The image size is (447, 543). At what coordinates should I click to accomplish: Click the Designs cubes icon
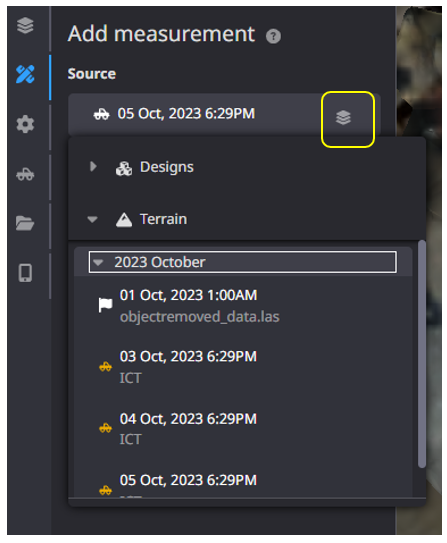[124, 169]
